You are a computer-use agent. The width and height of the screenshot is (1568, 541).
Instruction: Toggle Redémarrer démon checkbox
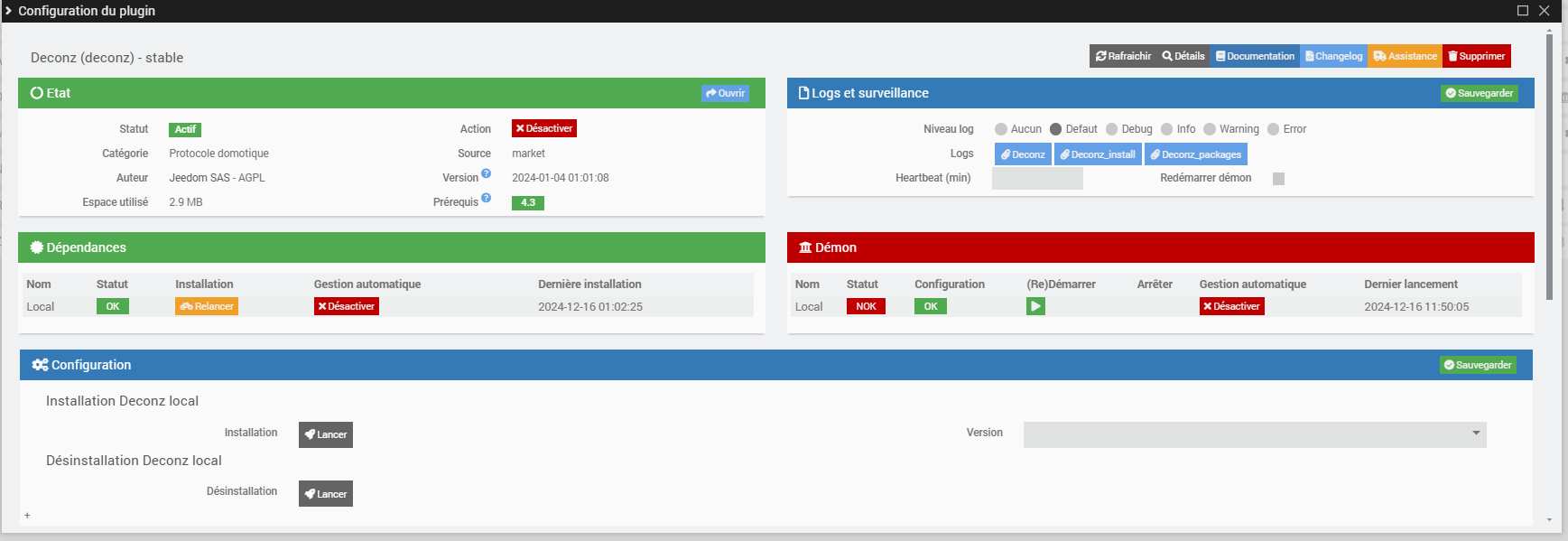click(1278, 179)
